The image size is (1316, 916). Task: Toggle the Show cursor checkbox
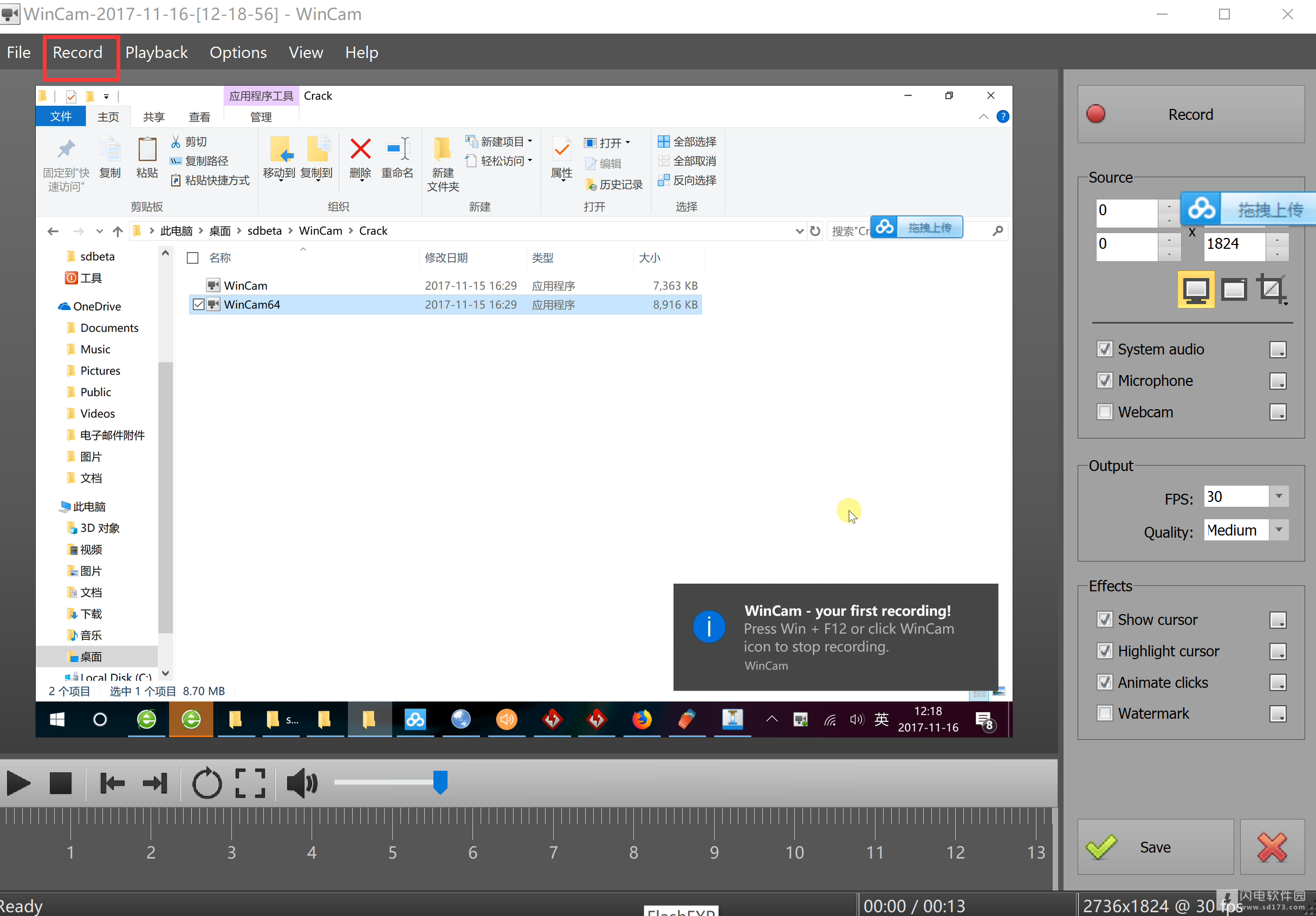(1105, 620)
